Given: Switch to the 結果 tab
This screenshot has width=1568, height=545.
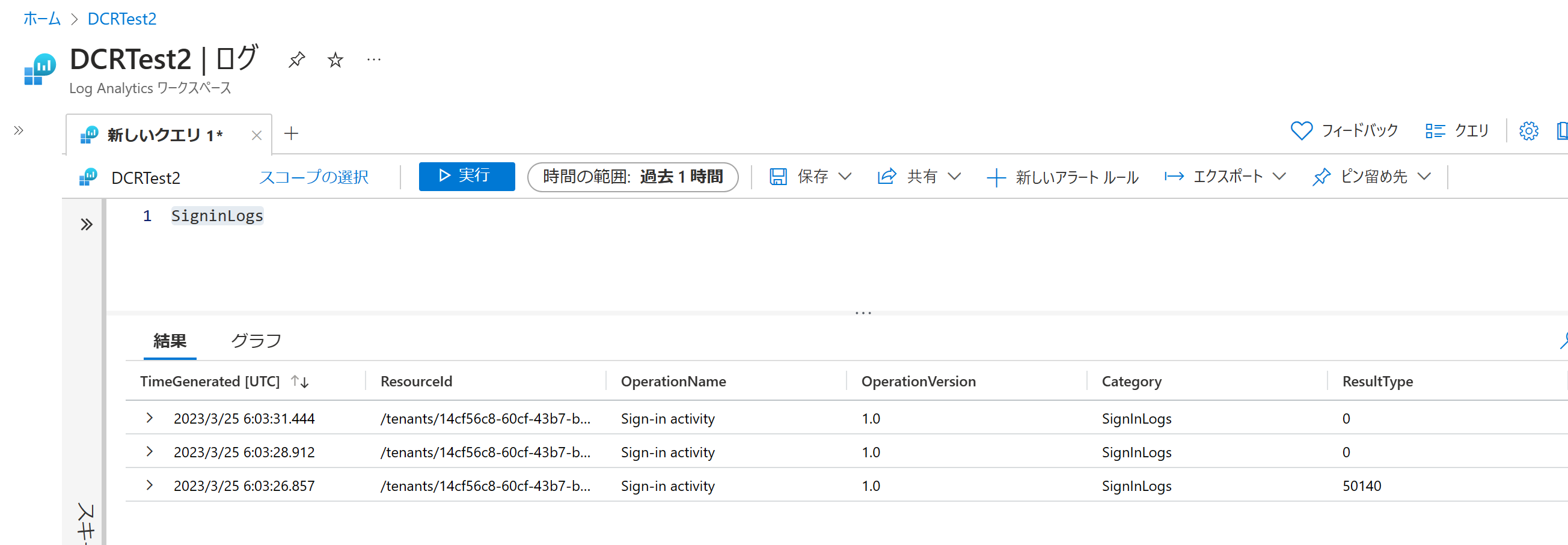Looking at the screenshot, I should [170, 341].
